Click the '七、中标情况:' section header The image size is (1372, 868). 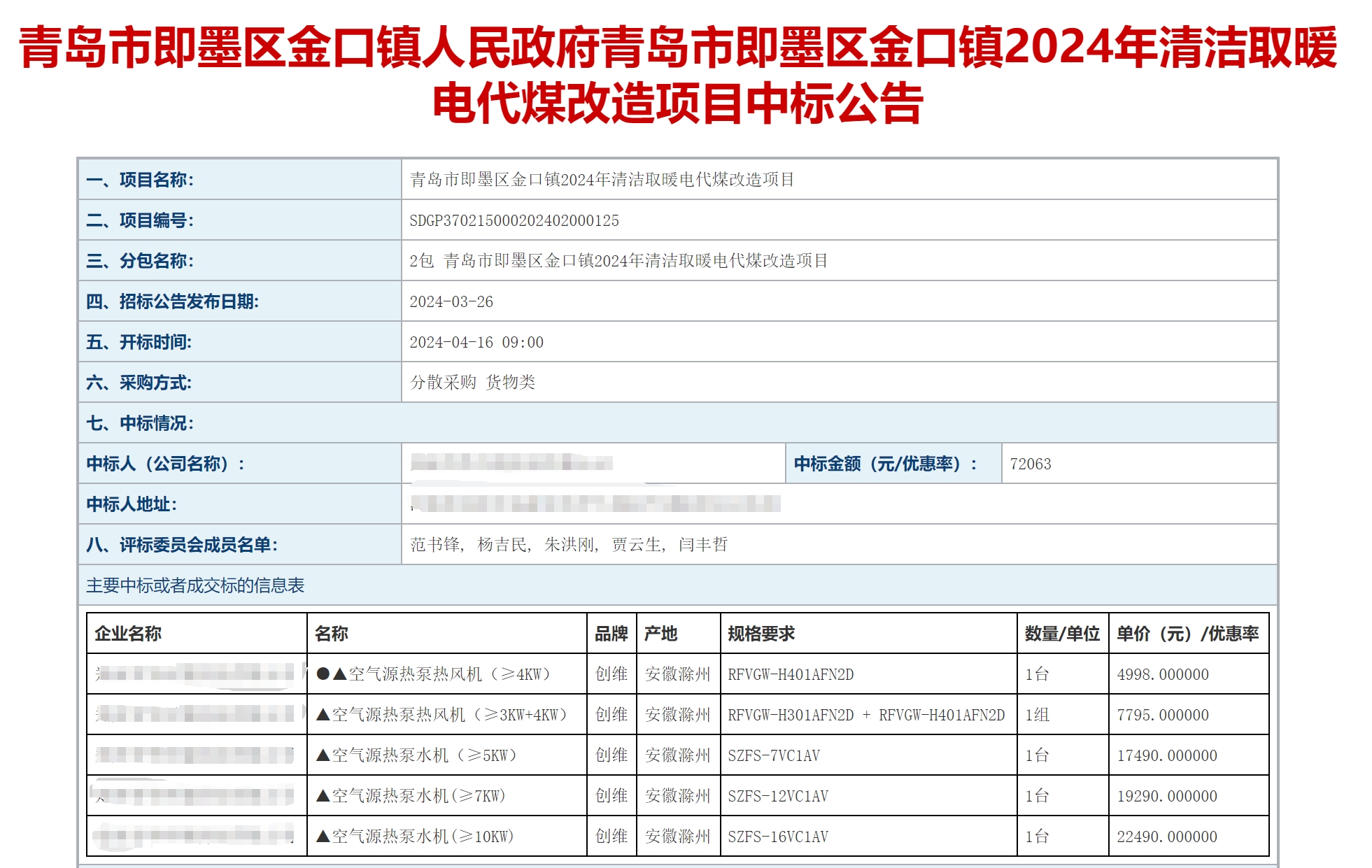tap(140, 423)
